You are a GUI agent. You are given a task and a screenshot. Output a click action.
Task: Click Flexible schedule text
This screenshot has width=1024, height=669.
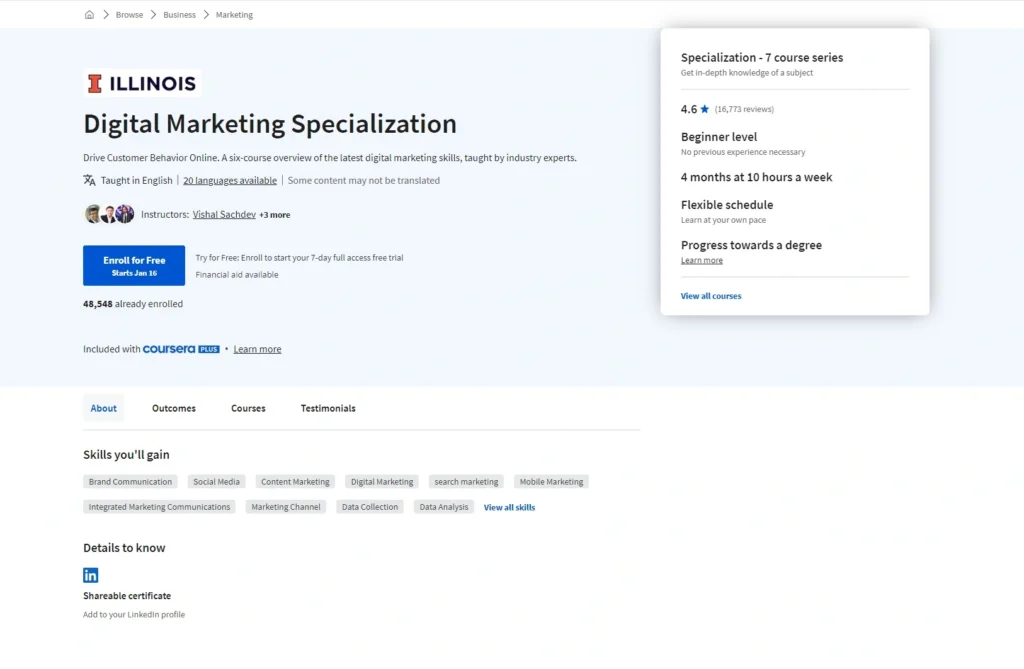point(726,204)
